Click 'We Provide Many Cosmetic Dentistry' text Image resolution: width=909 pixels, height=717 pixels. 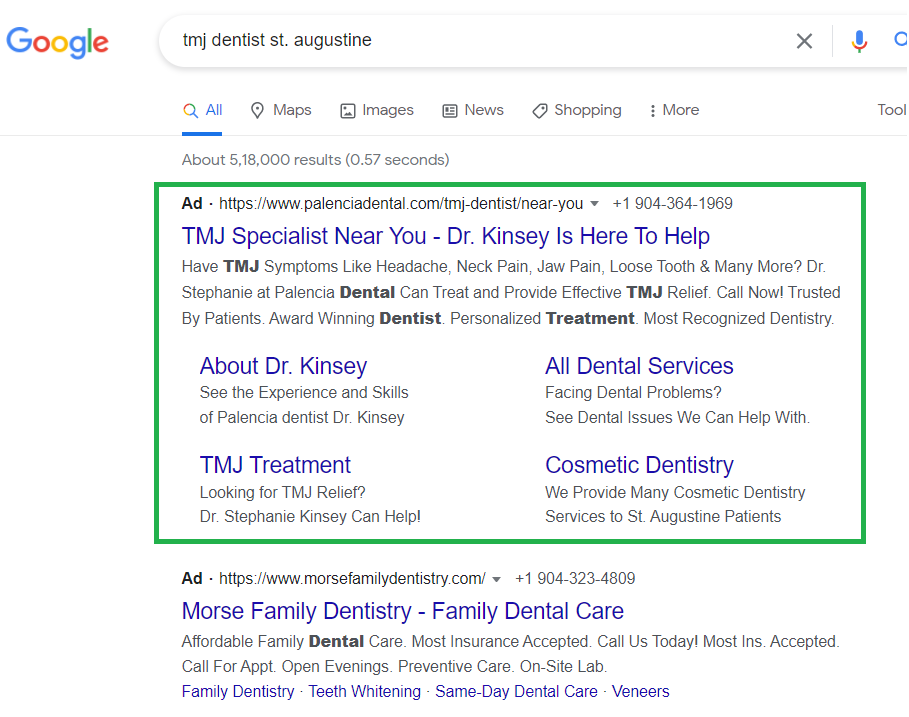pyautogui.click(x=675, y=493)
